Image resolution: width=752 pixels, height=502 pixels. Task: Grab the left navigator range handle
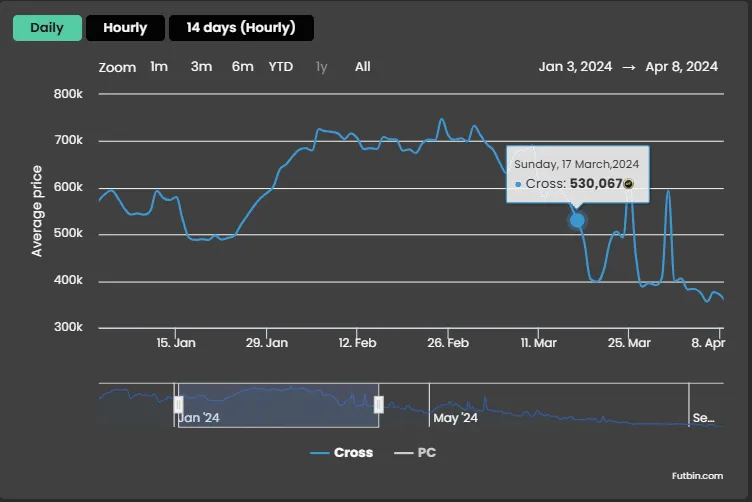tap(178, 405)
